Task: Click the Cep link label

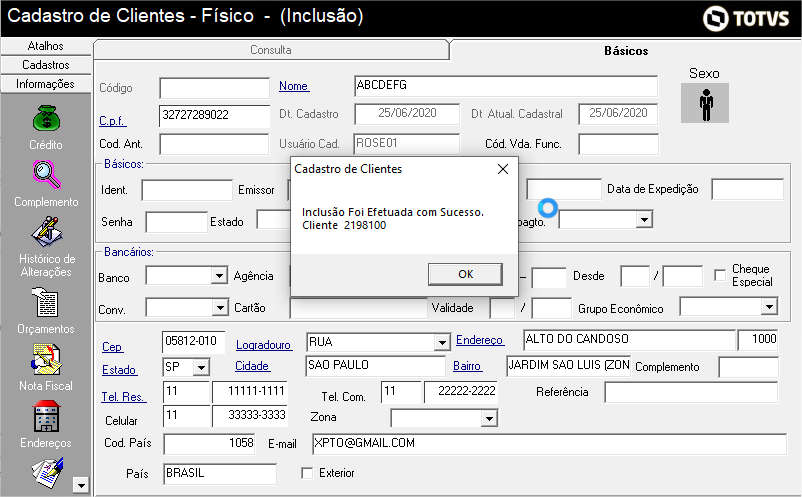Action: pyautogui.click(x=112, y=347)
